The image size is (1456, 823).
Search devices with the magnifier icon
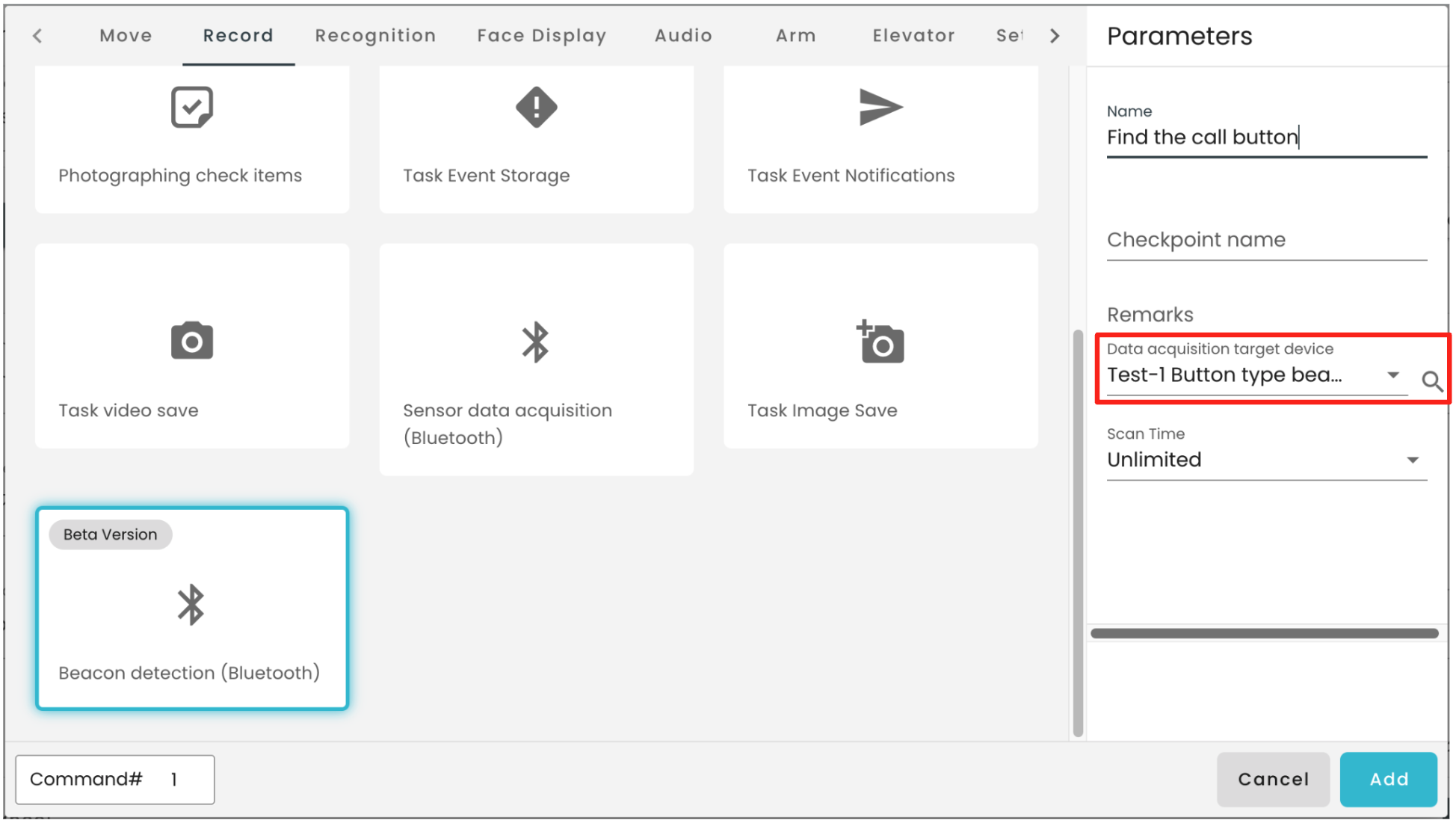[1432, 381]
